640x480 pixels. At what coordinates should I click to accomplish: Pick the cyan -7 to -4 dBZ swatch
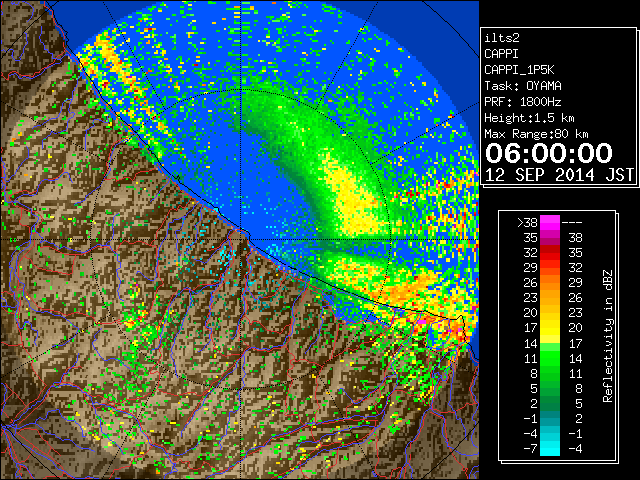click(x=550, y=448)
